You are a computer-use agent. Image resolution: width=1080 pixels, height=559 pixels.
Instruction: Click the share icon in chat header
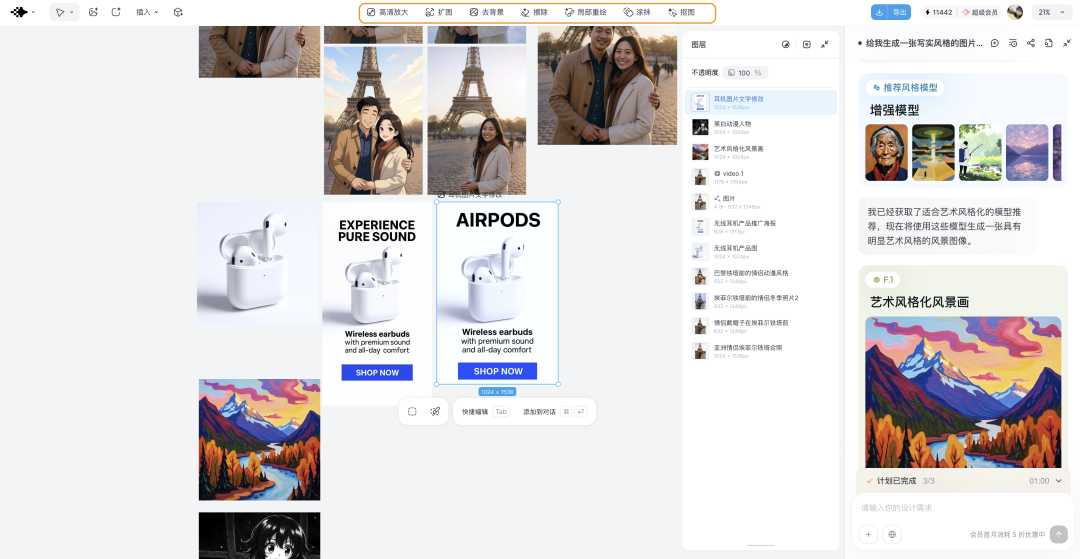[1030, 43]
